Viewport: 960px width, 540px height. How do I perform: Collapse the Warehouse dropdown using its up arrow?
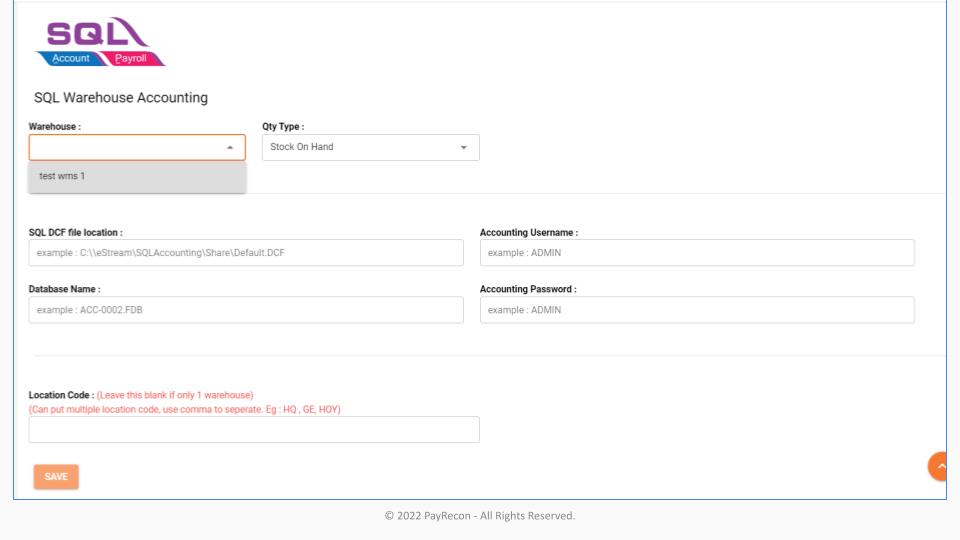[x=230, y=148]
